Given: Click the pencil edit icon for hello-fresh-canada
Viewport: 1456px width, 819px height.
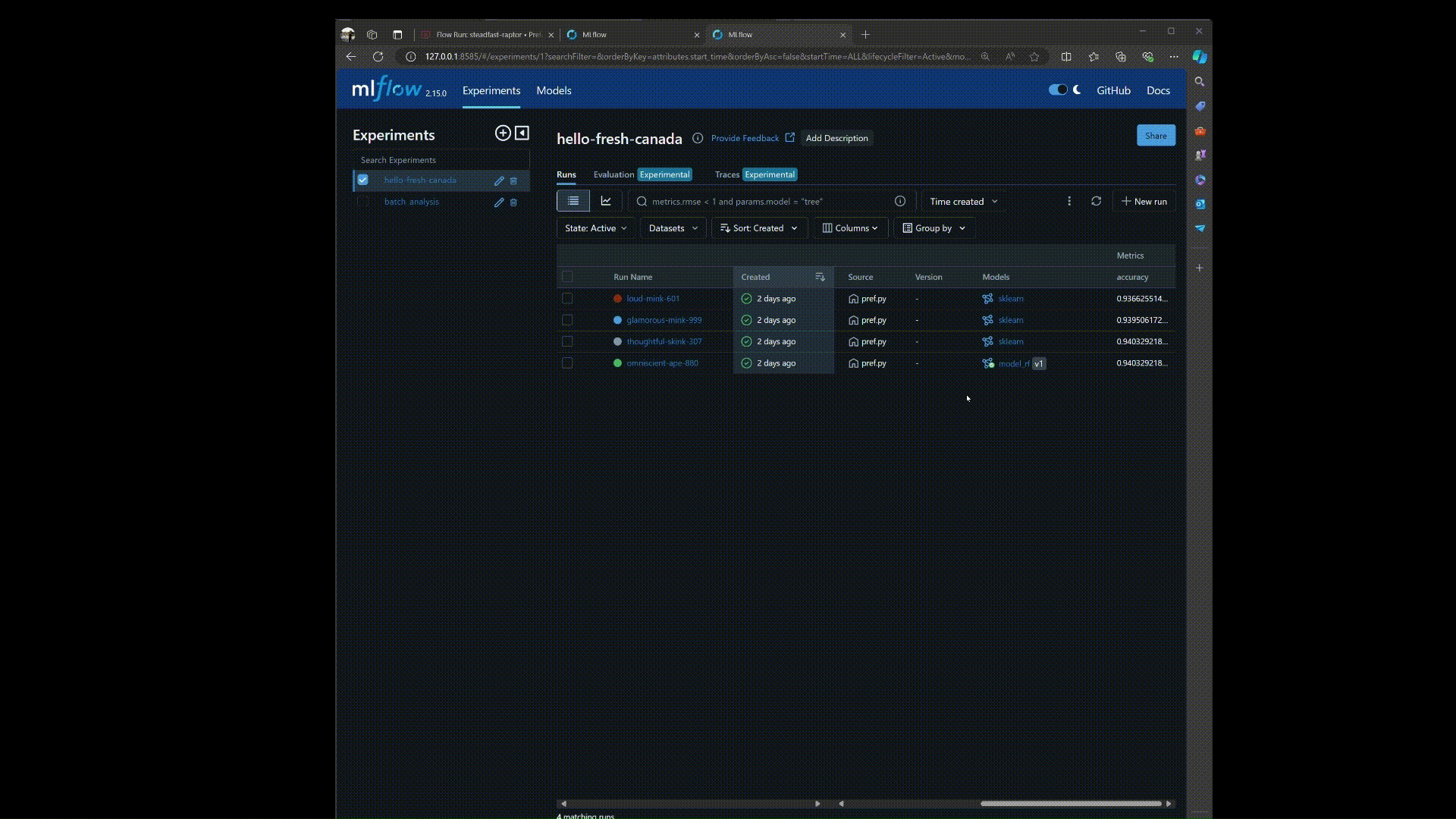Looking at the screenshot, I should tap(499, 180).
